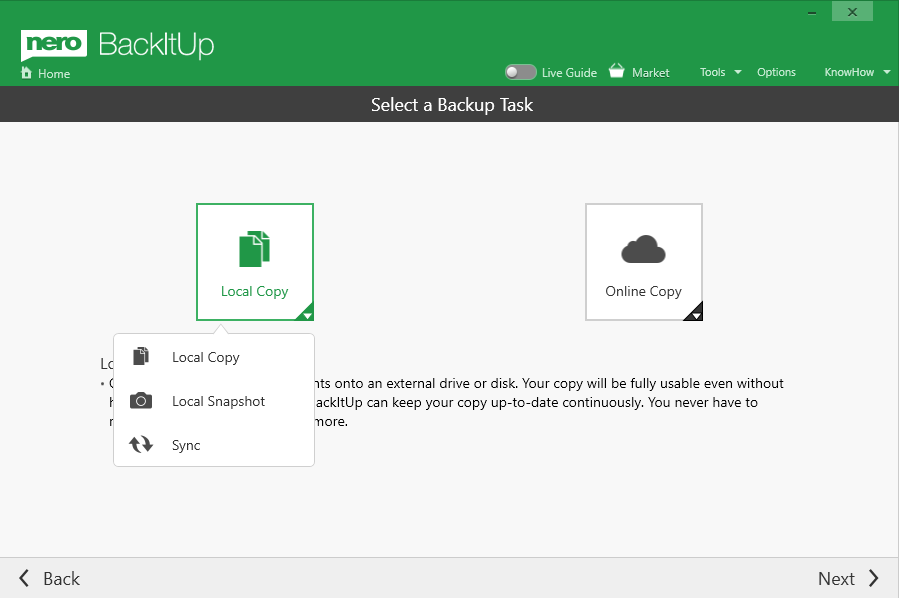Click the Market shopping bag icon
Screen dimensions: 899x598
coord(617,71)
